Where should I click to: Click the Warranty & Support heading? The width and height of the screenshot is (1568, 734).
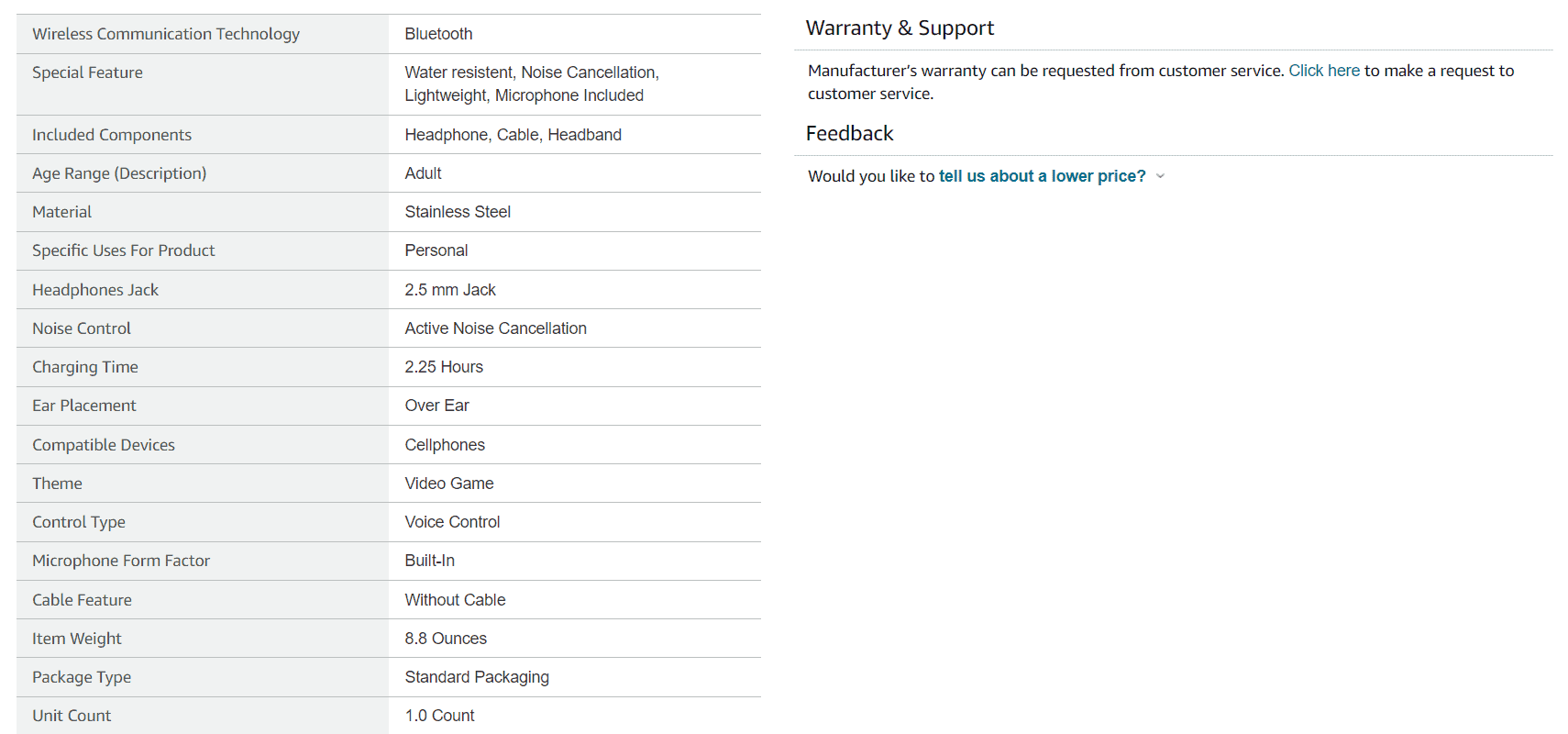[x=899, y=28]
